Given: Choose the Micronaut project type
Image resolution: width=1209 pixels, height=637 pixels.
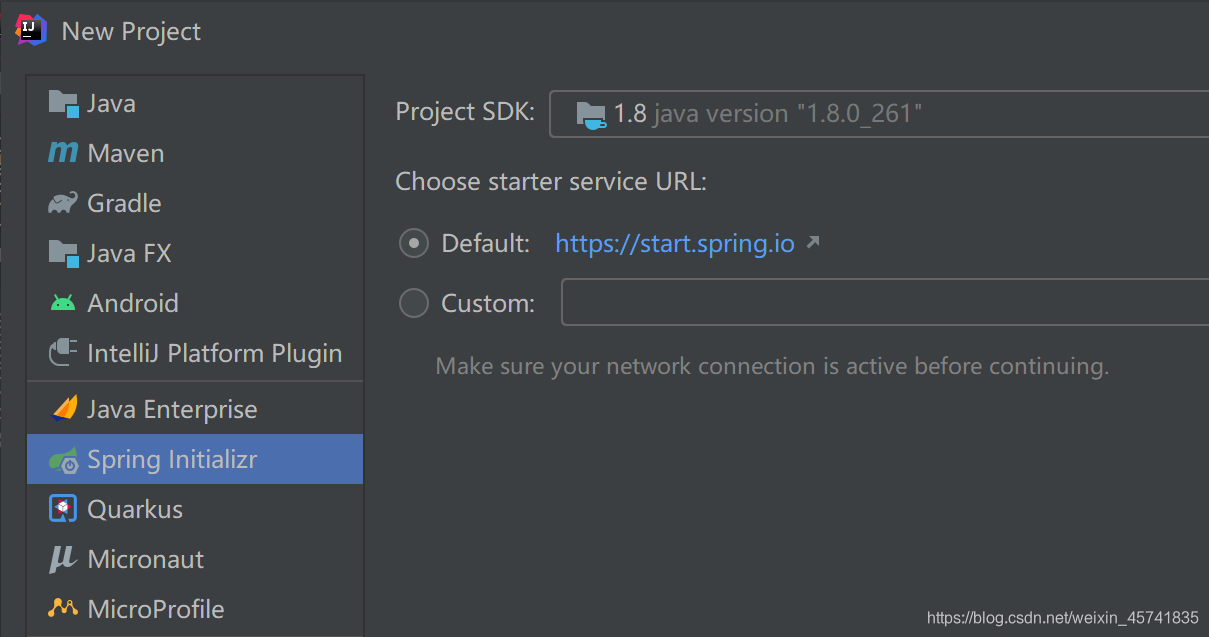Looking at the screenshot, I should pyautogui.click(x=195, y=559).
